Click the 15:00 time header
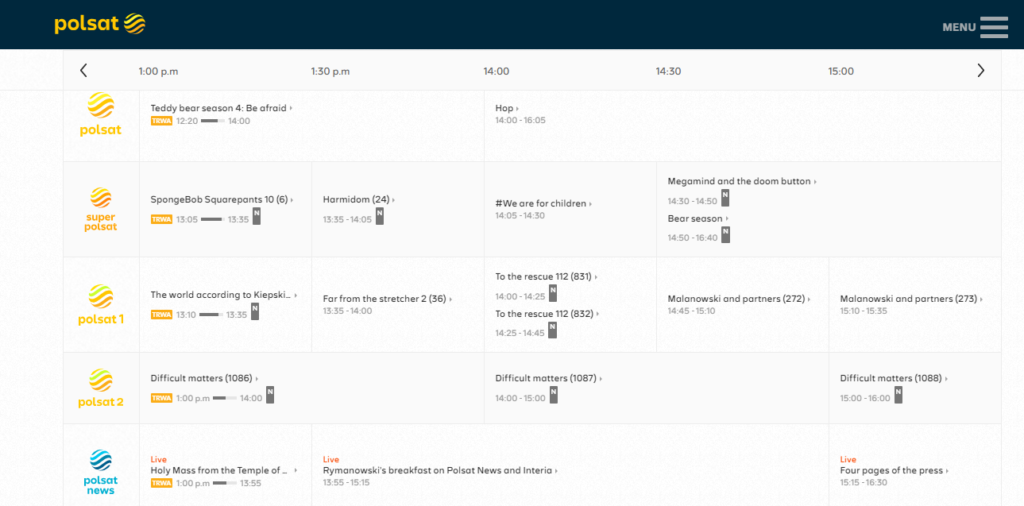The image size is (1024, 506). point(841,71)
